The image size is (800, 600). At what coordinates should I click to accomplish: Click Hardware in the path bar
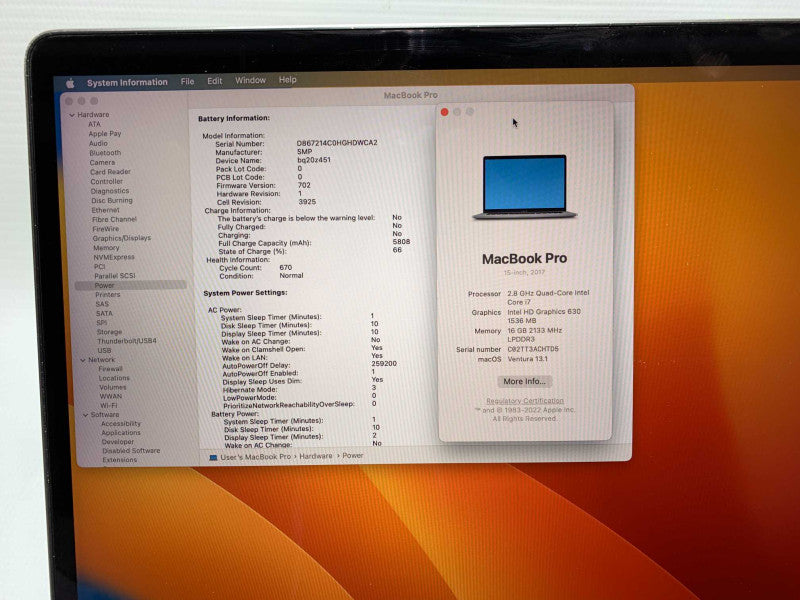coord(316,456)
